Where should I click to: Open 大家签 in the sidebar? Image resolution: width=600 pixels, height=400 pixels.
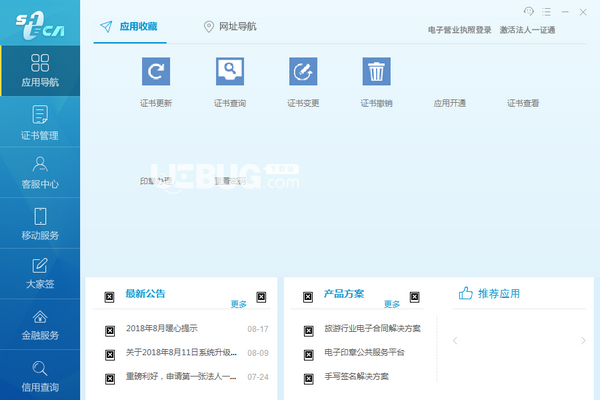pyautogui.click(x=40, y=274)
